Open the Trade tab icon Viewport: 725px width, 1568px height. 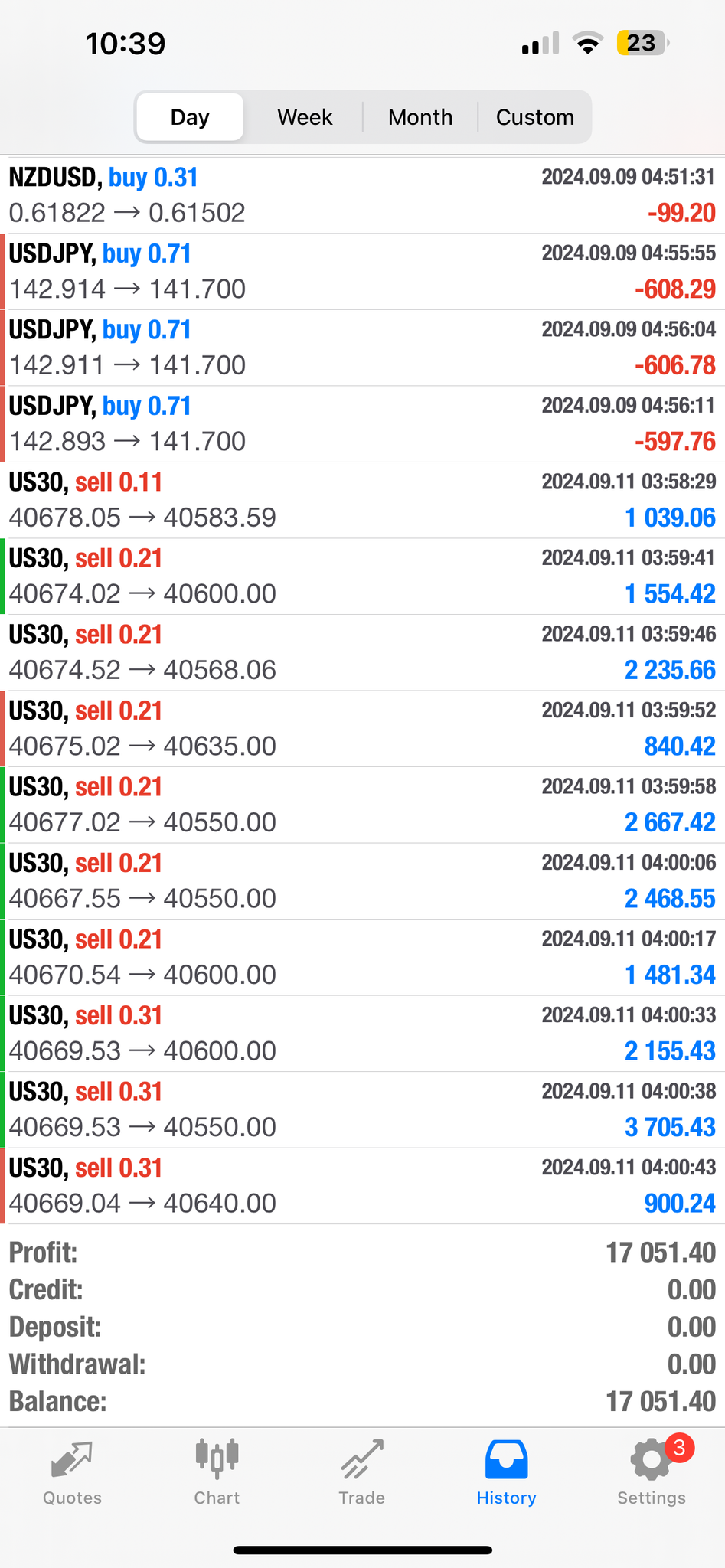pyautogui.click(x=361, y=1459)
